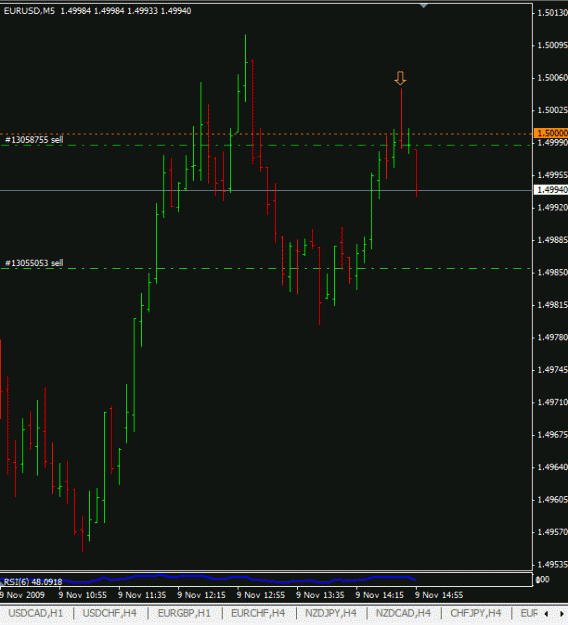Select the EURGBP,H1 chart tab
568x625 pixels.
coord(184,613)
